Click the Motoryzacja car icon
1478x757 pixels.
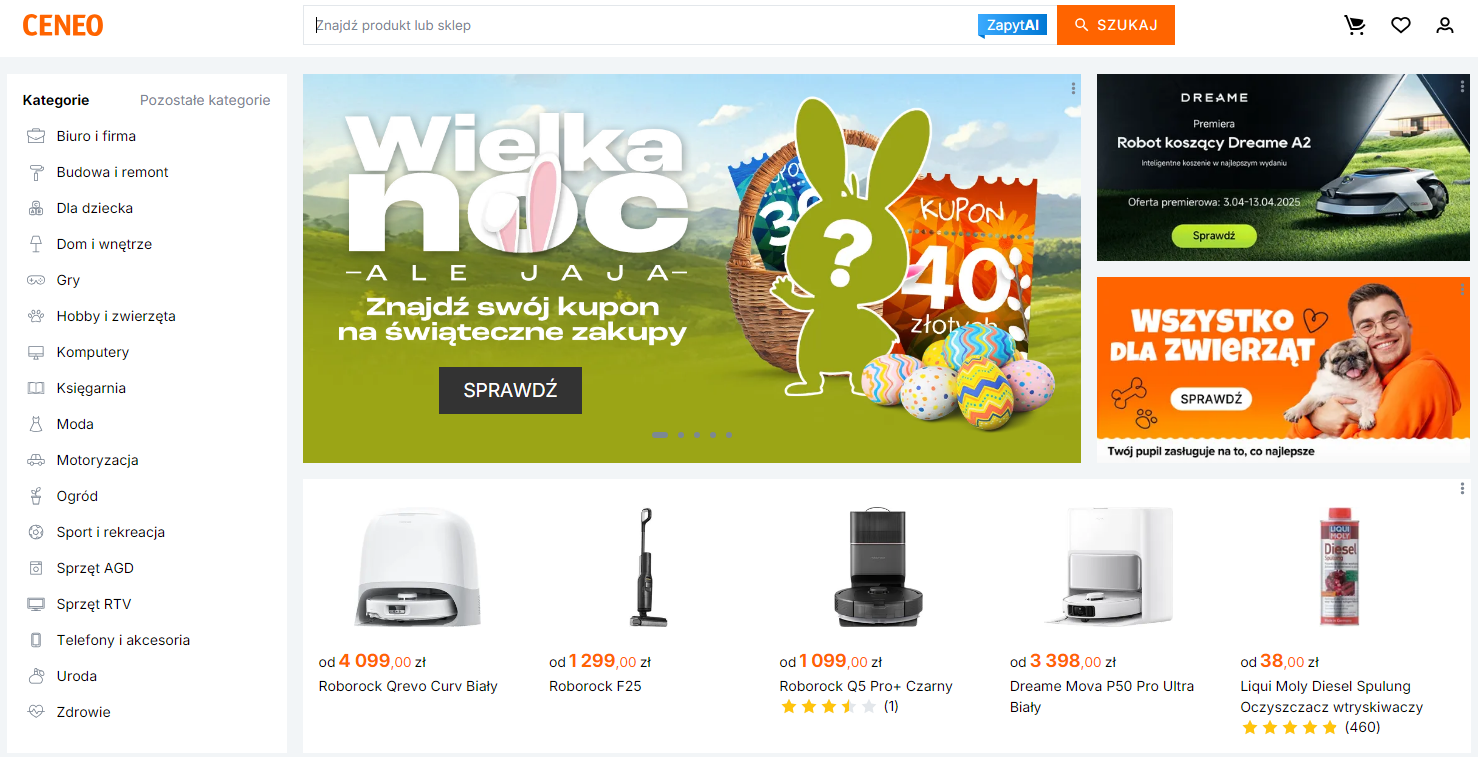(36, 460)
